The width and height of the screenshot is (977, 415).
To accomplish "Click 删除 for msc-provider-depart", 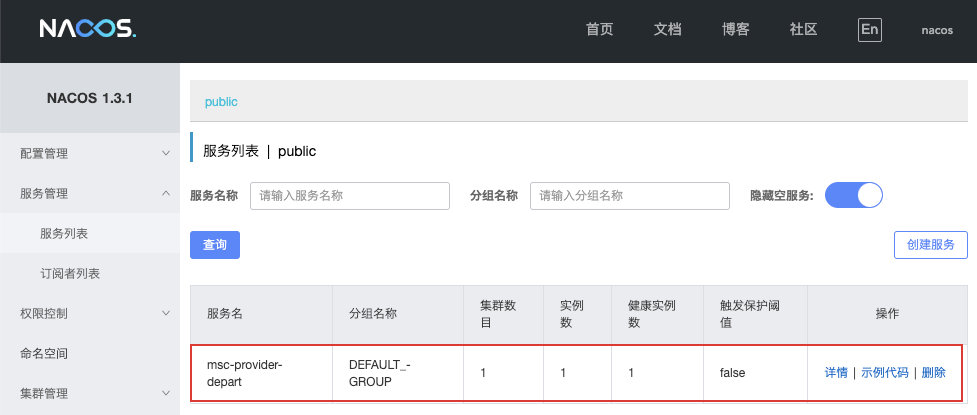I will tap(933, 373).
